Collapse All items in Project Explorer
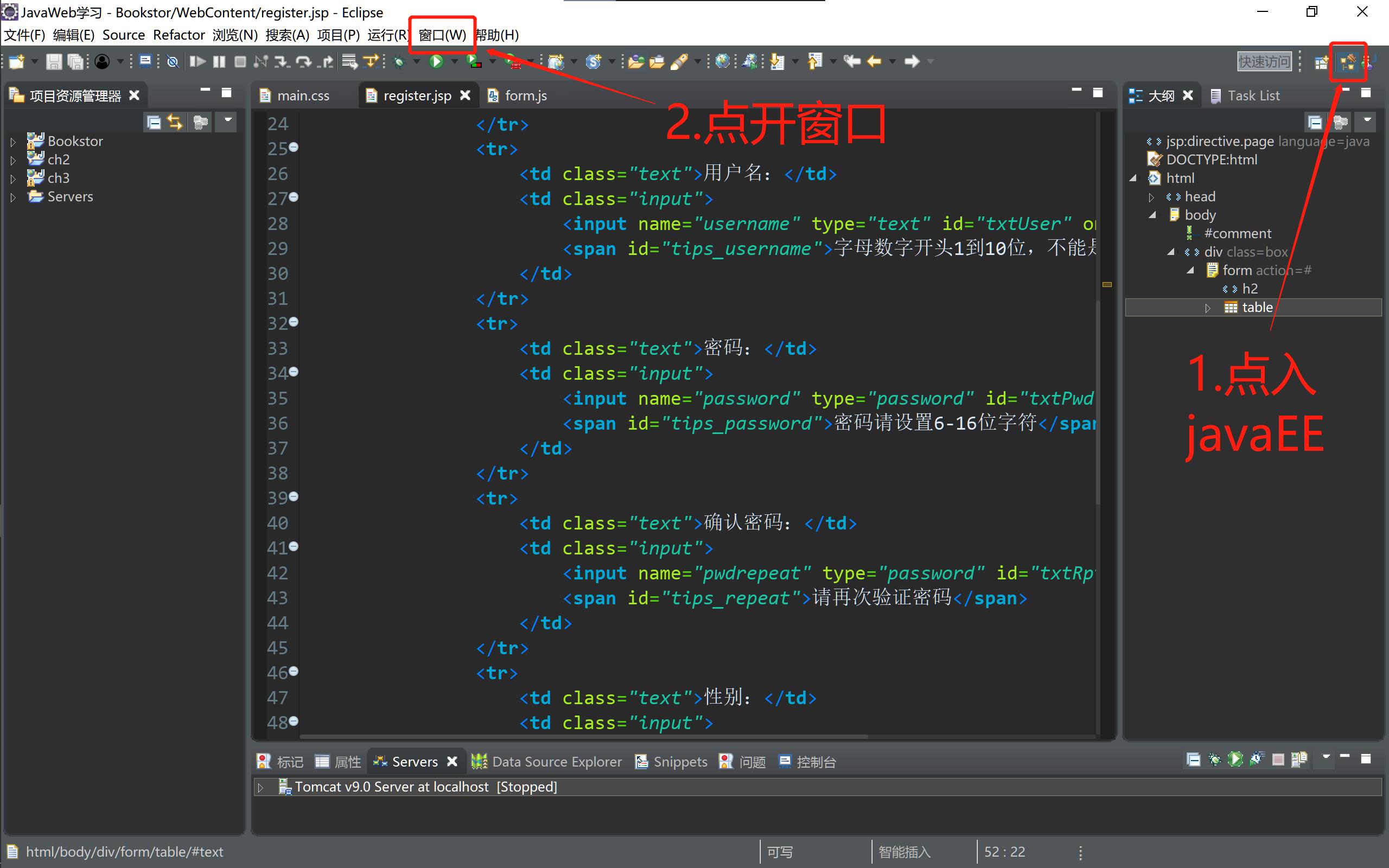 [x=153, y=122]
